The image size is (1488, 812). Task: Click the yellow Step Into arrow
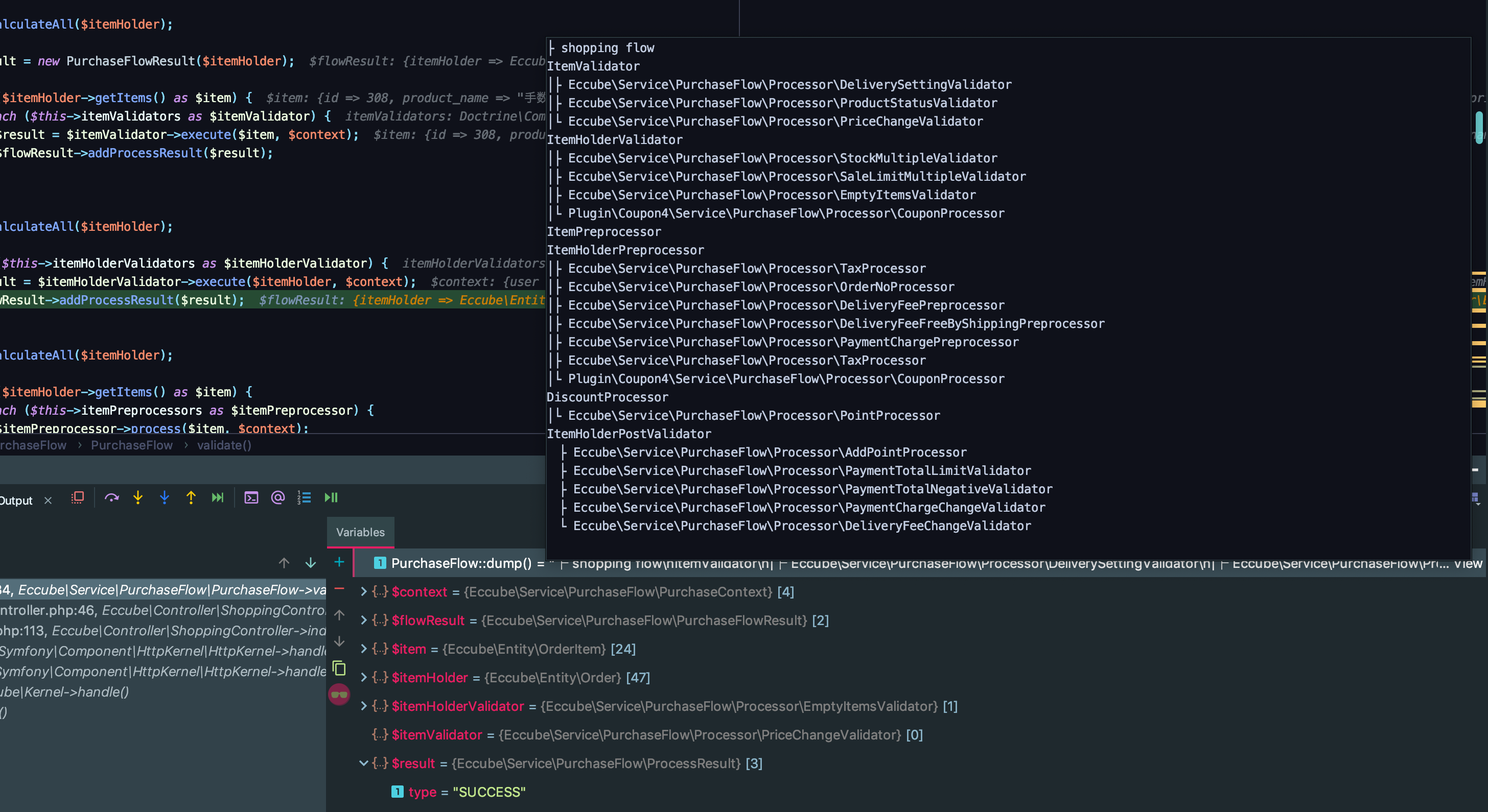click(137, 497)
